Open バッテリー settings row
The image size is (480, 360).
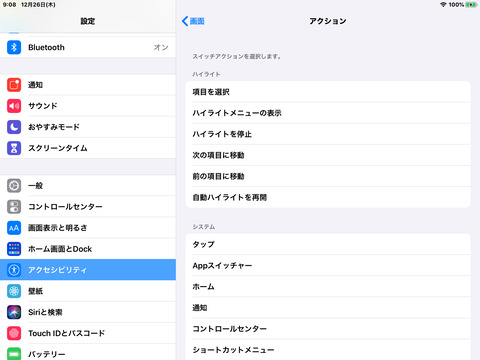pos(88,353)
